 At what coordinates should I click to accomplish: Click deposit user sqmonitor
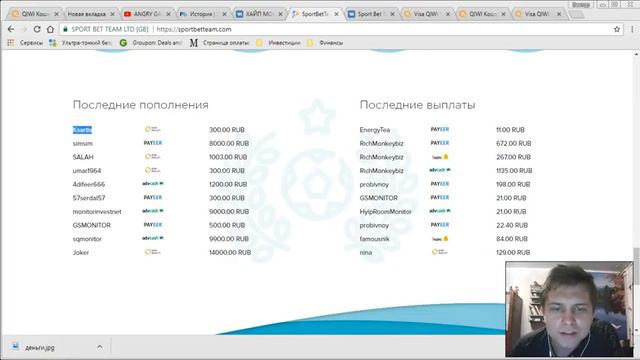point(87,239)
